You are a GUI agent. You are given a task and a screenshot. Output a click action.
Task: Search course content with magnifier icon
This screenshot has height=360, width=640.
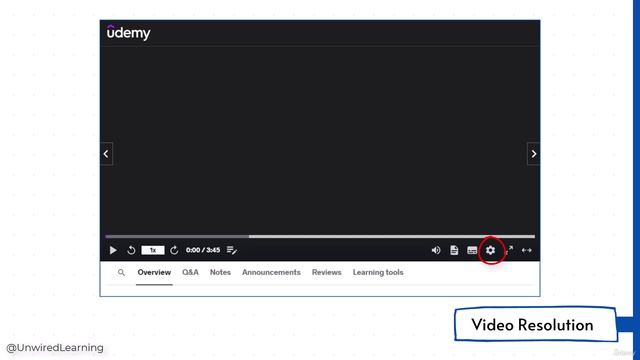tap(121, 272)
